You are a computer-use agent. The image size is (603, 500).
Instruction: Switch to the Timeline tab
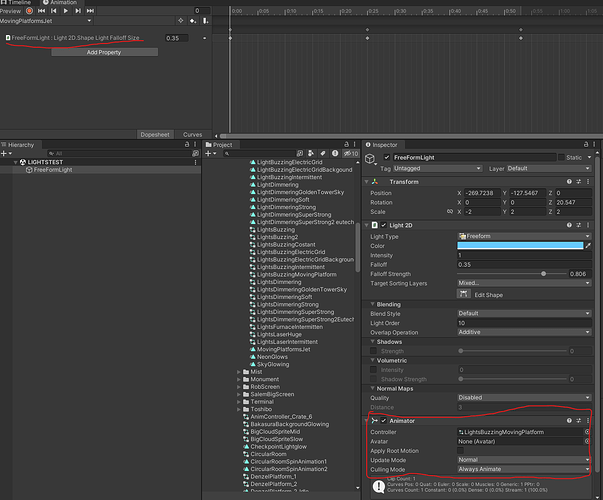(x=18, y=3)
